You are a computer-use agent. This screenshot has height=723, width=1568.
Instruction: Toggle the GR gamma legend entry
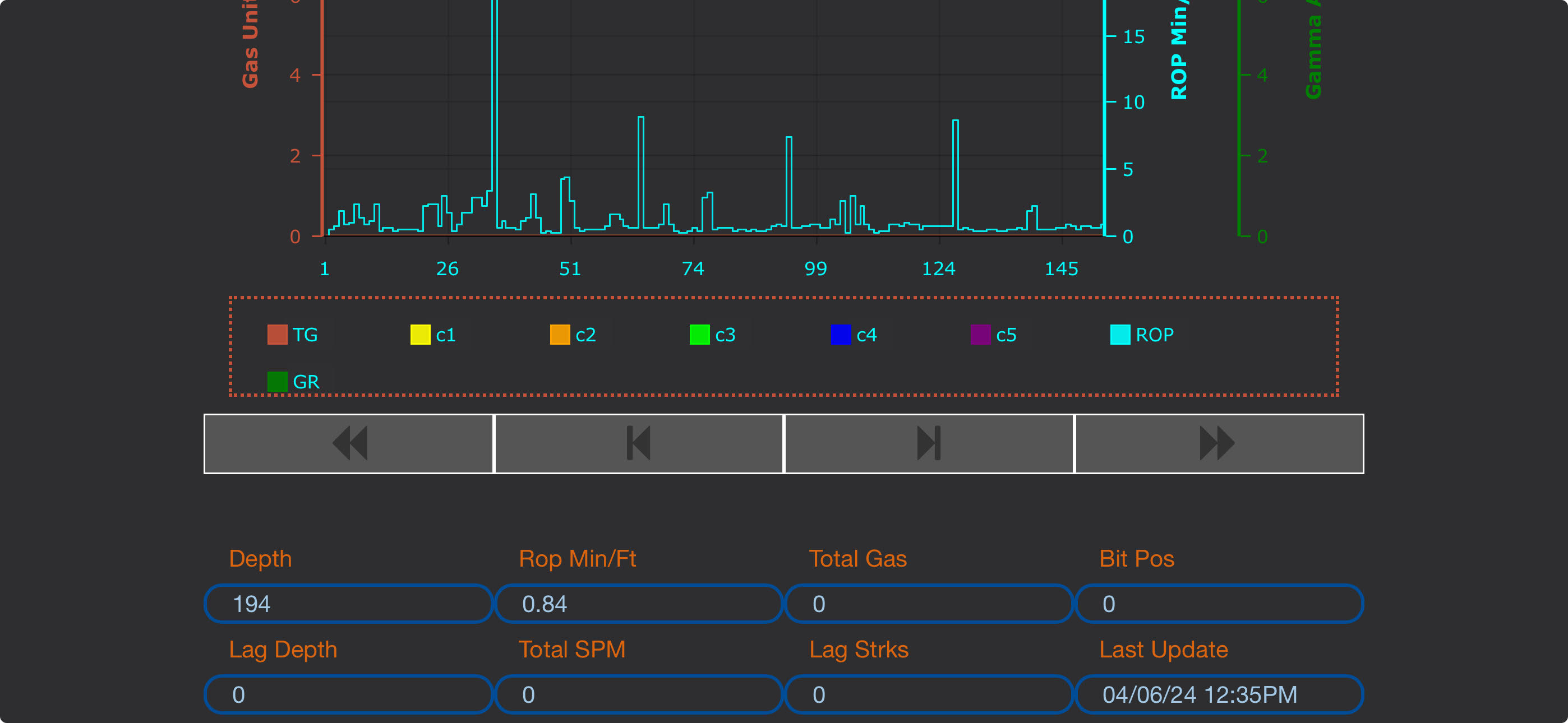tap(293, 382)
